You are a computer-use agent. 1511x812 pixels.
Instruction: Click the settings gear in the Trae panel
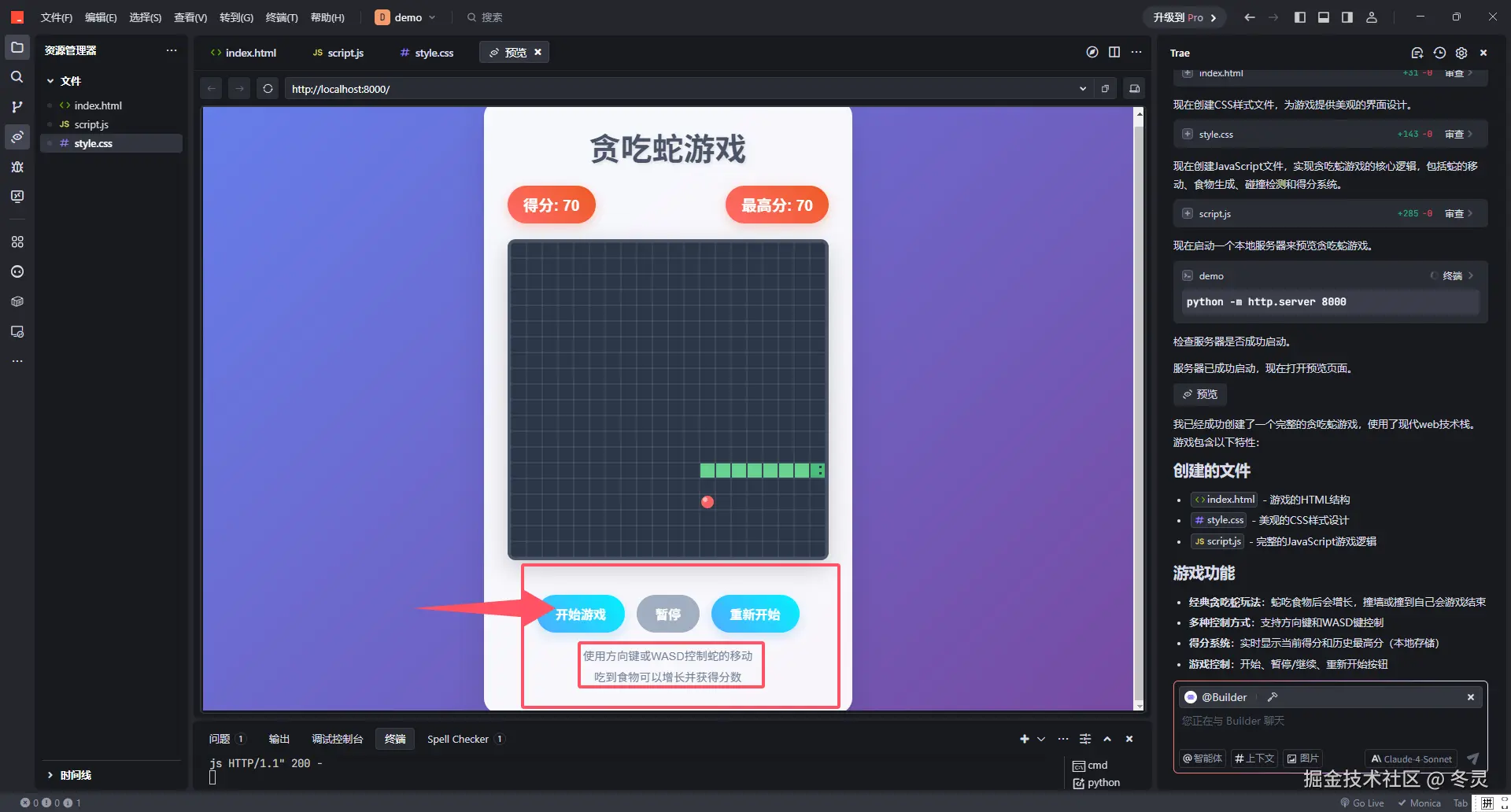tap(1461, 53)
